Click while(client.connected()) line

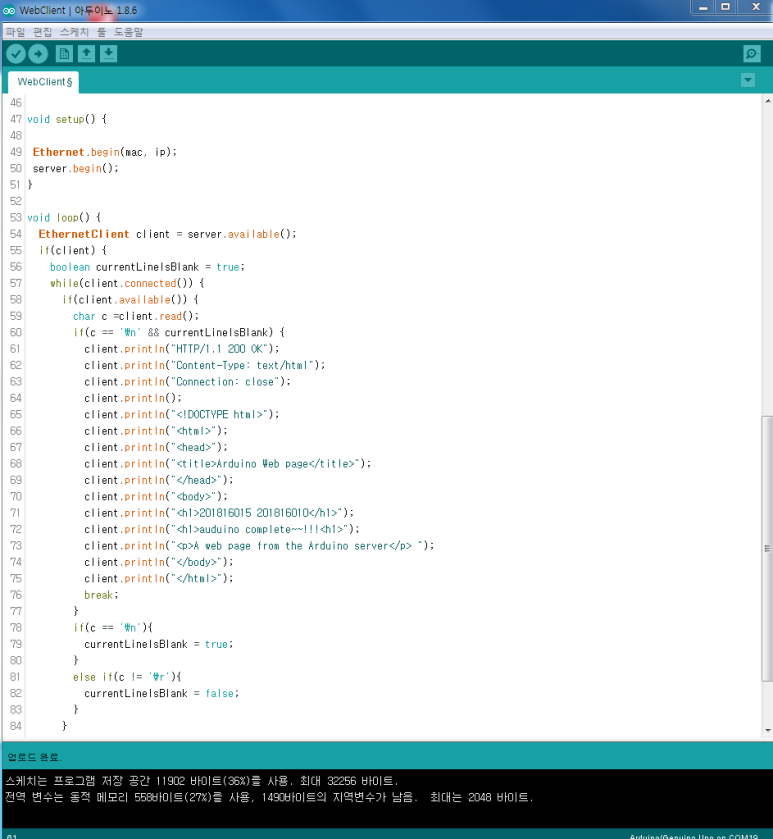tap(127, 284)
